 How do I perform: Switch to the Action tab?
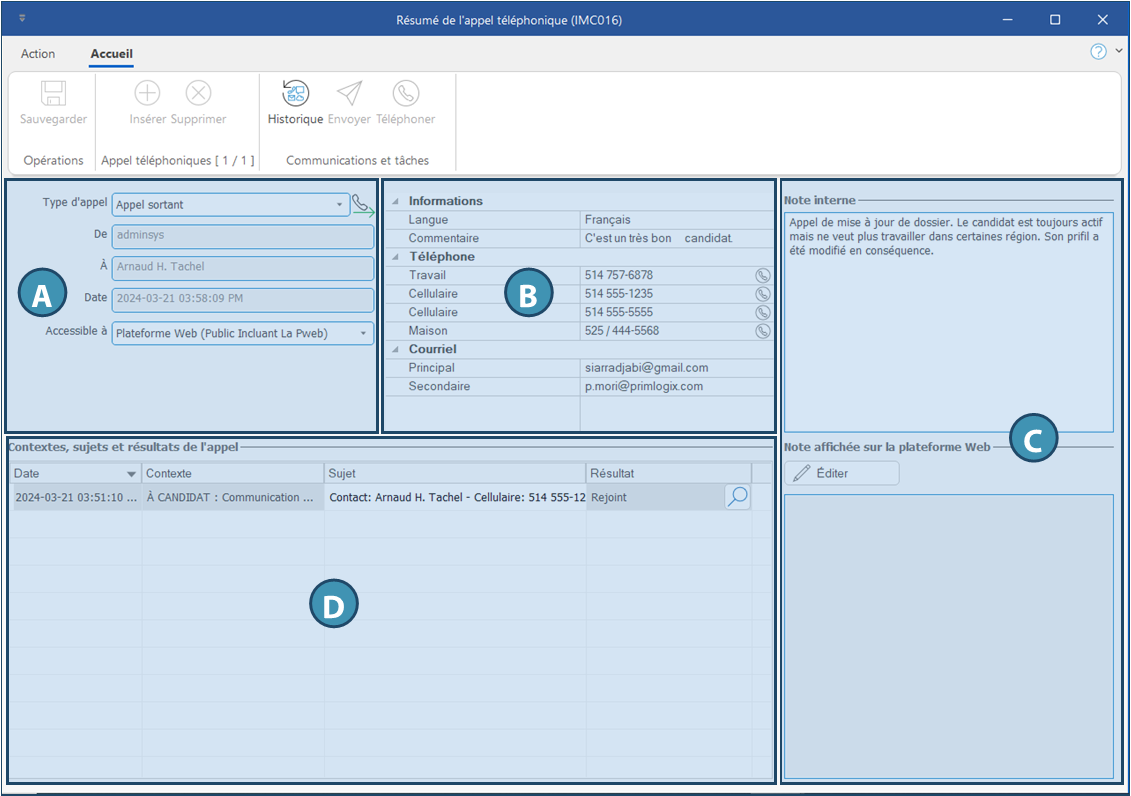[x=38, y=54]
